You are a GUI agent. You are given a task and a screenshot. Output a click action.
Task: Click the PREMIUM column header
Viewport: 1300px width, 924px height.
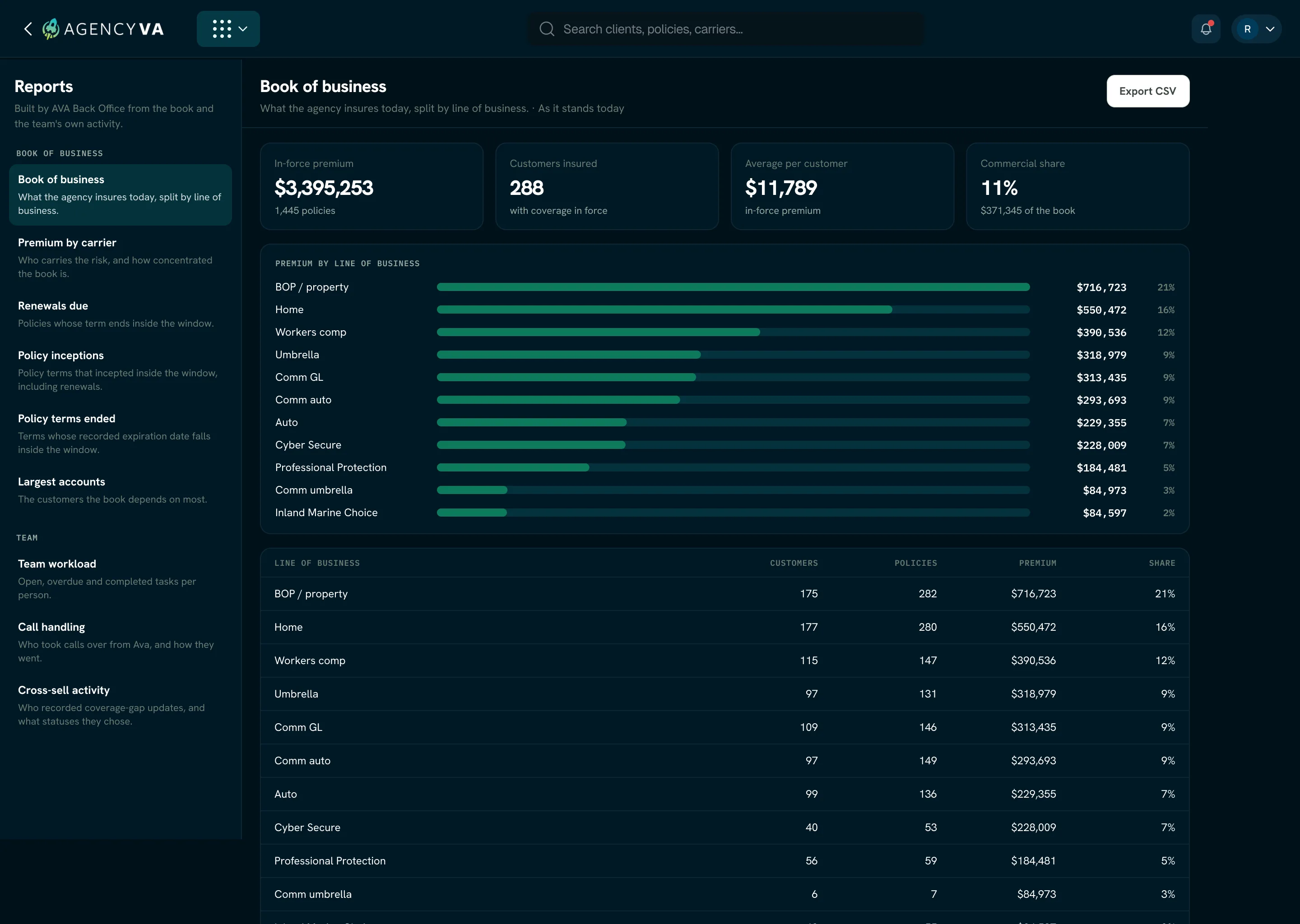(x=1038, y=563)
